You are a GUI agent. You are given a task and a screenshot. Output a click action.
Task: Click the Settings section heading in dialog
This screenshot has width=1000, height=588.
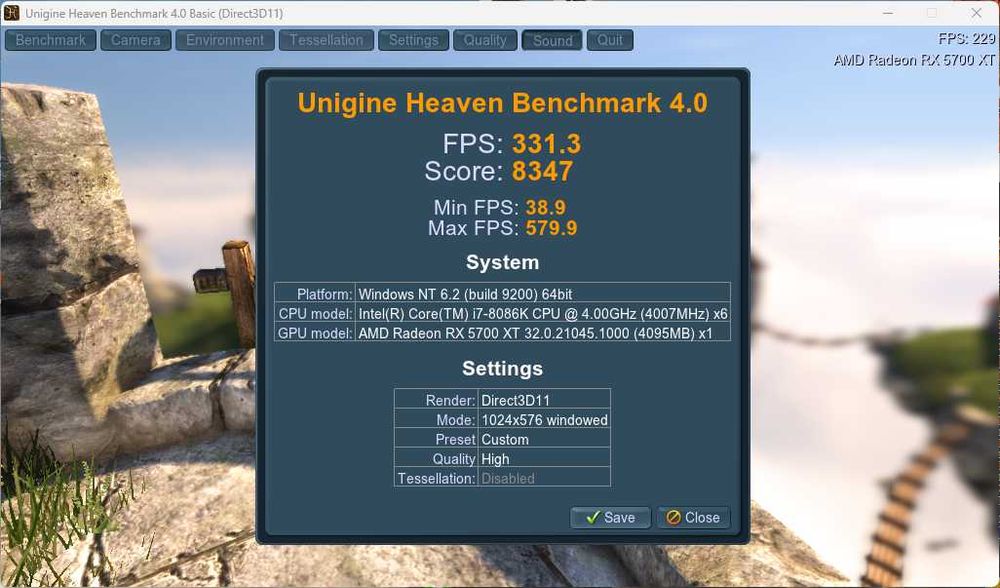tap(503, 368)
